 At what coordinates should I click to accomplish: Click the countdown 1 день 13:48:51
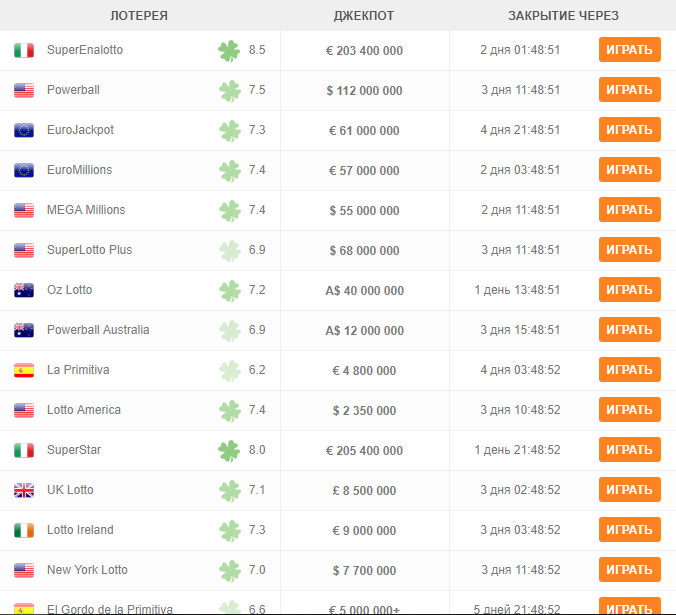517,290
